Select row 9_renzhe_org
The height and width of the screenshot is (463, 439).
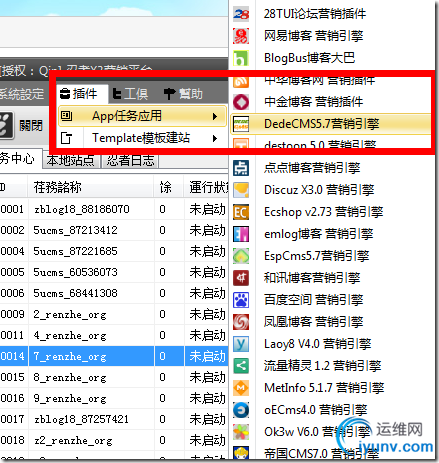(x=114, y=398)
